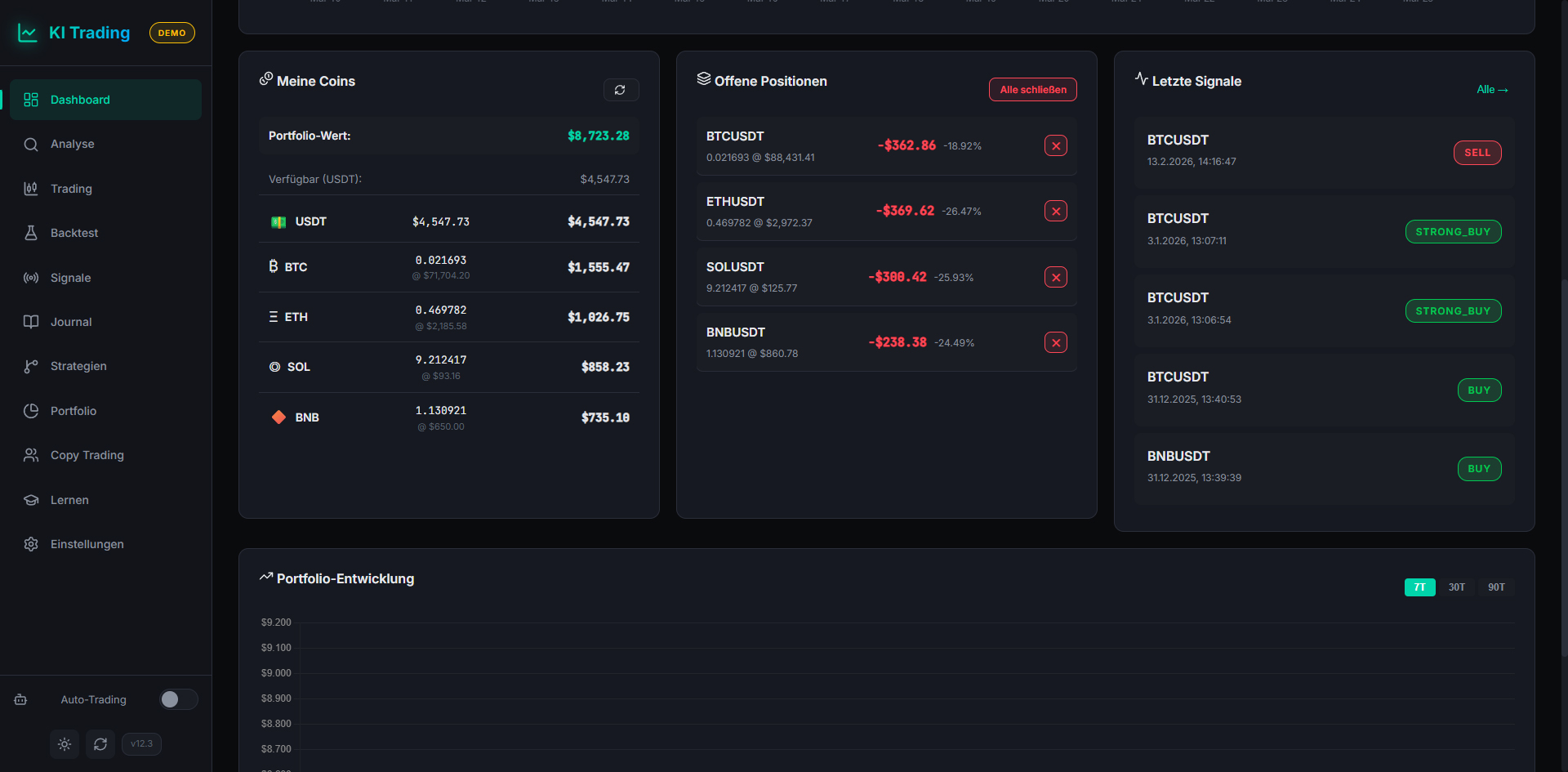Switch chart to 30T range

pos(1456,587)
